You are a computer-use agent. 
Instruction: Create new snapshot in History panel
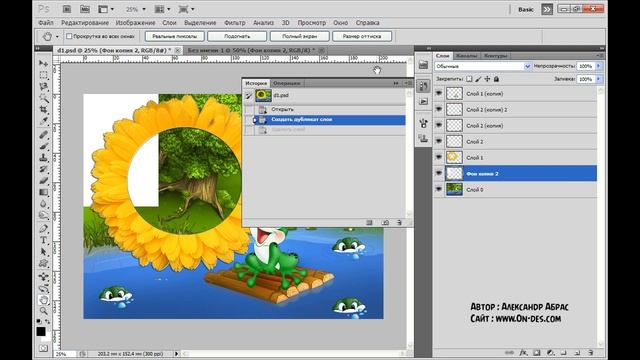385,222
